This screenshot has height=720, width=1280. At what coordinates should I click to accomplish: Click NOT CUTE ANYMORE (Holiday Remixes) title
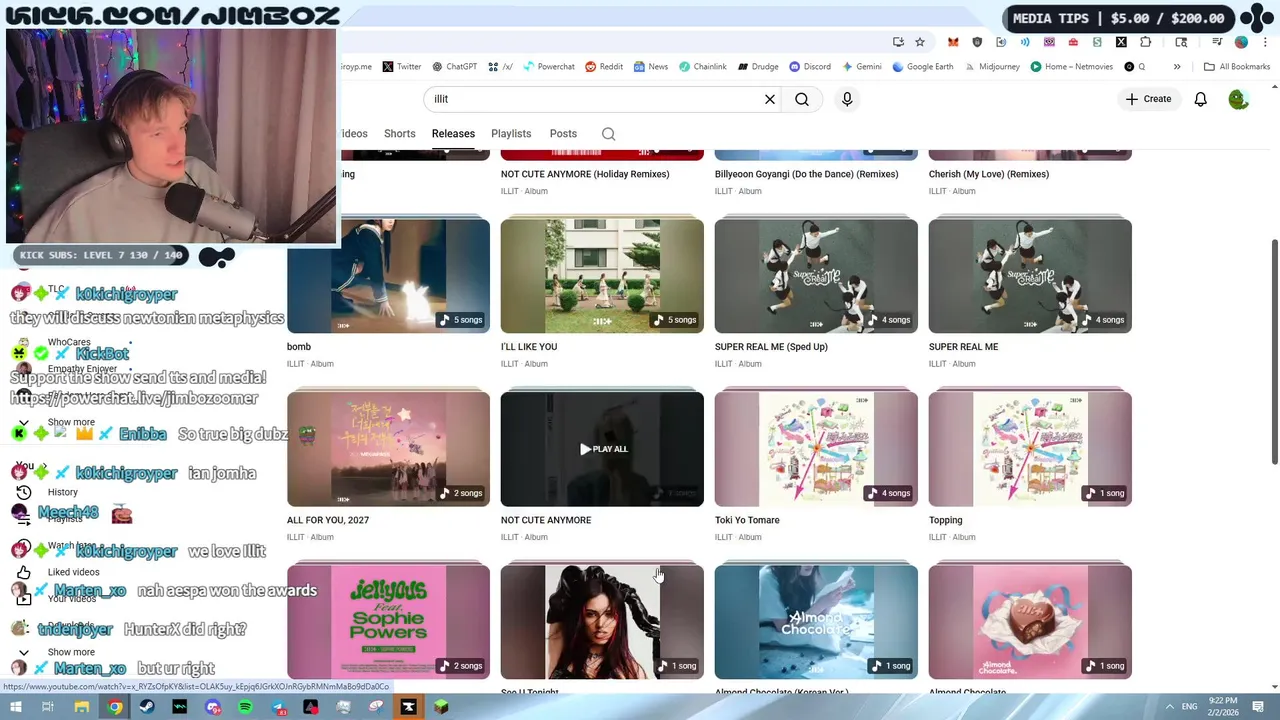(x=585, y=174)
